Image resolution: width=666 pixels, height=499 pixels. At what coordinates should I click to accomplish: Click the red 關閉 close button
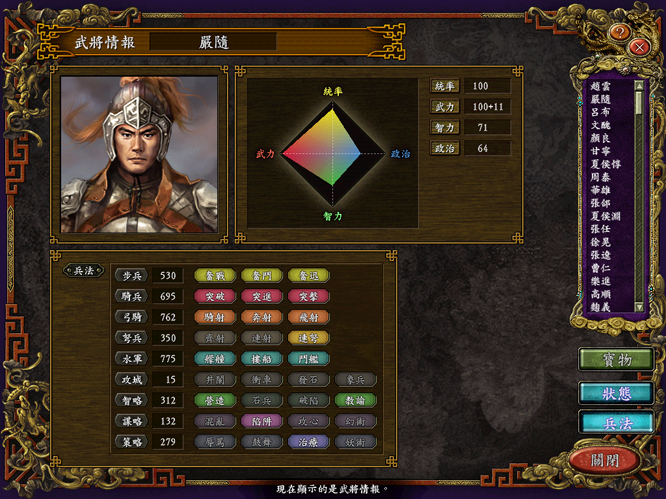[604, 460]
